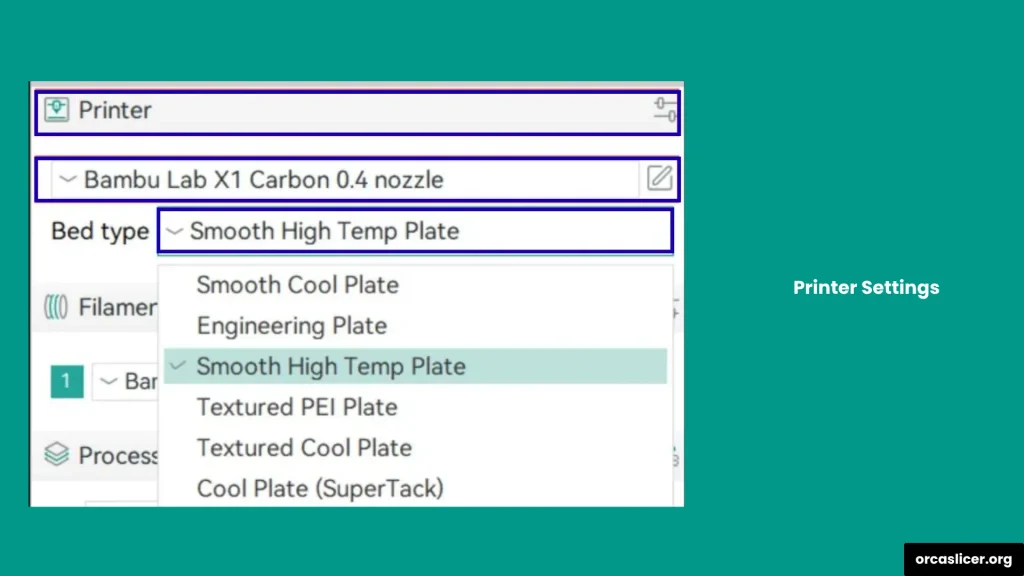Click the Printer panel icon

(57, 110)
